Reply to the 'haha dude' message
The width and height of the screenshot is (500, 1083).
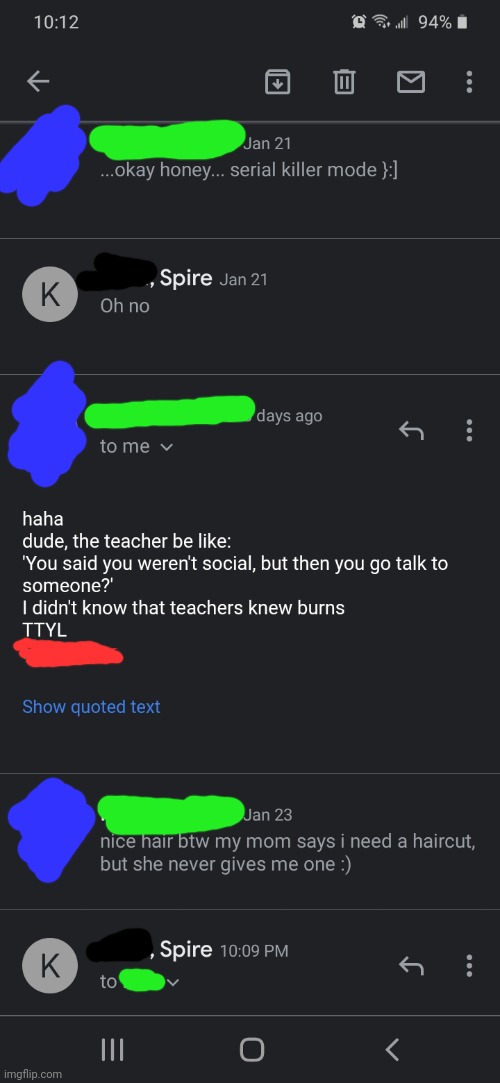coord(411,431)
